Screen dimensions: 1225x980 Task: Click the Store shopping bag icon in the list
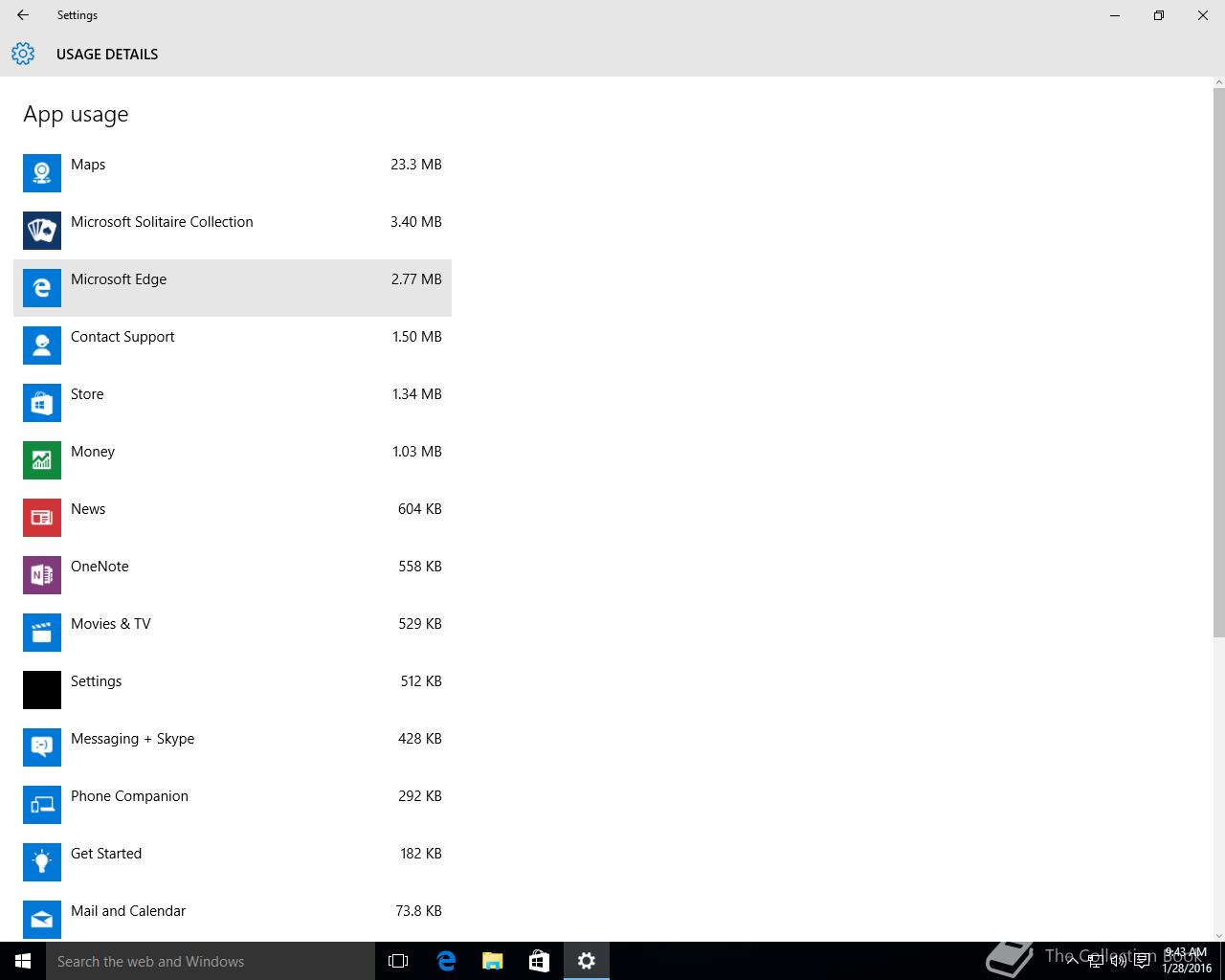[42, 403]
